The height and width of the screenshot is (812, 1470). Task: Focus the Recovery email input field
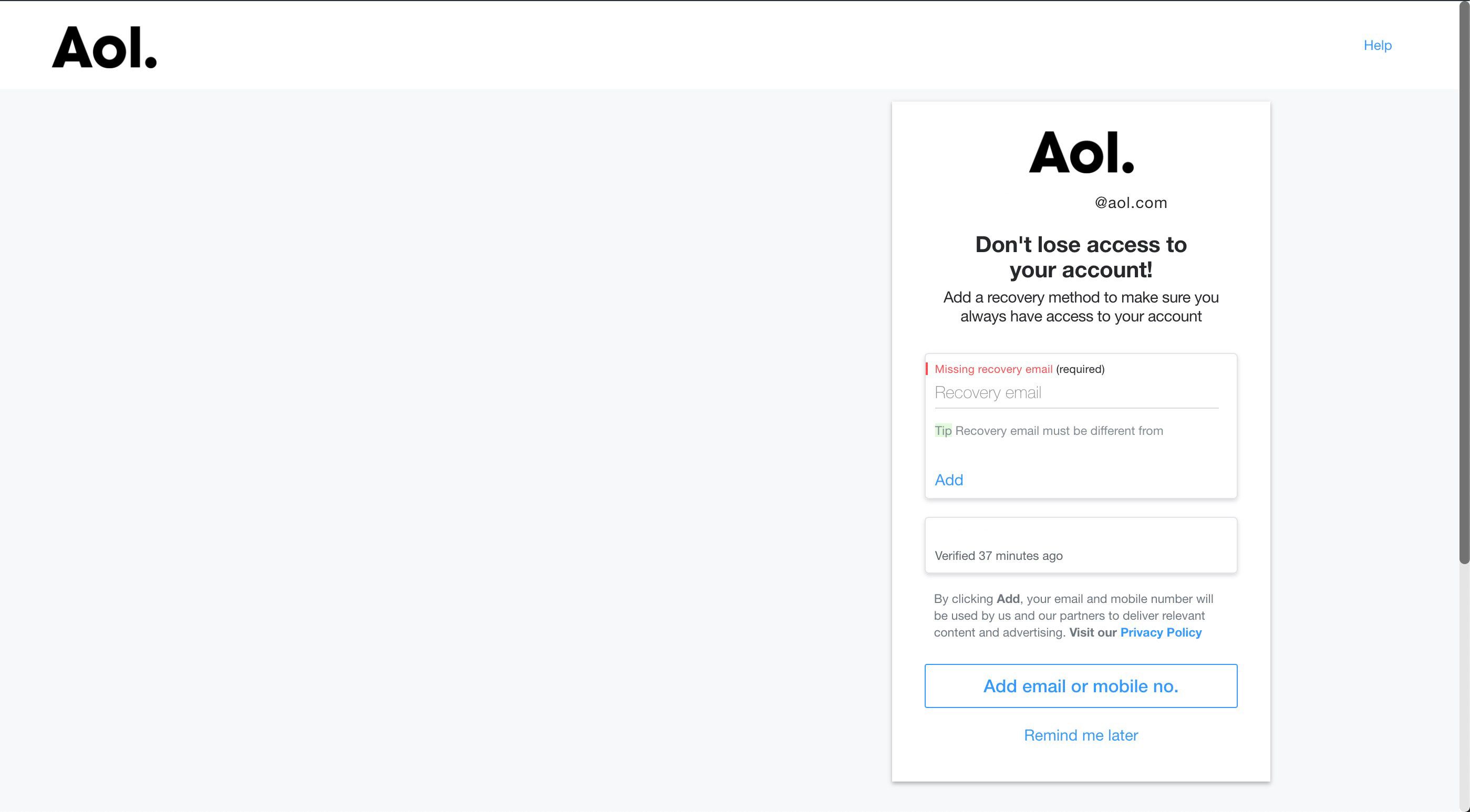(1076, 393)
